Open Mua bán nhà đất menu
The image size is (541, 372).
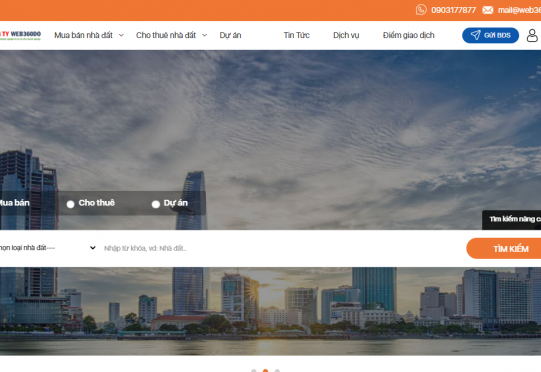83,35
